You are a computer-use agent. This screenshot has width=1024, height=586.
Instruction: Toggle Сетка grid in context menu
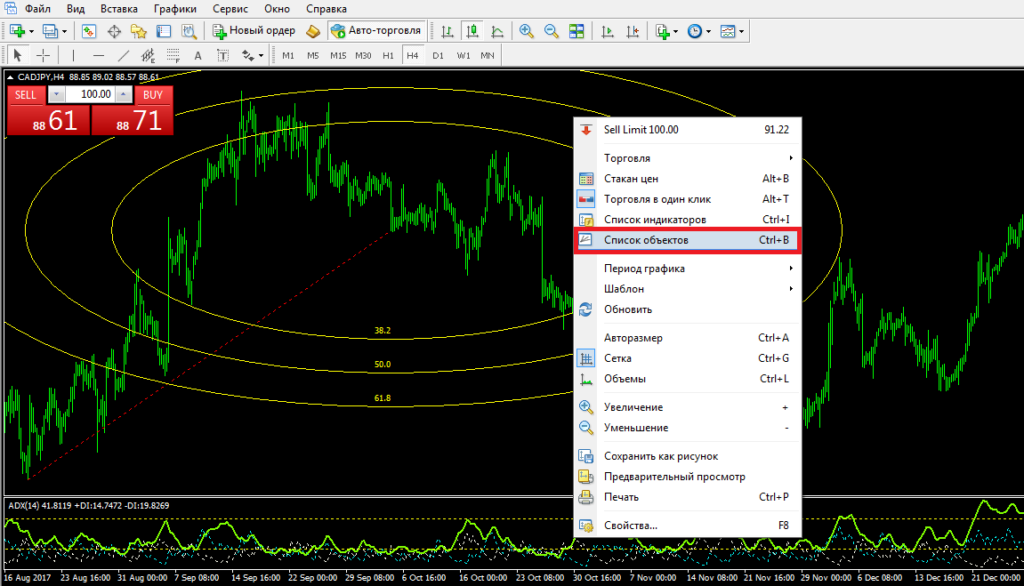tap(617, 358)
